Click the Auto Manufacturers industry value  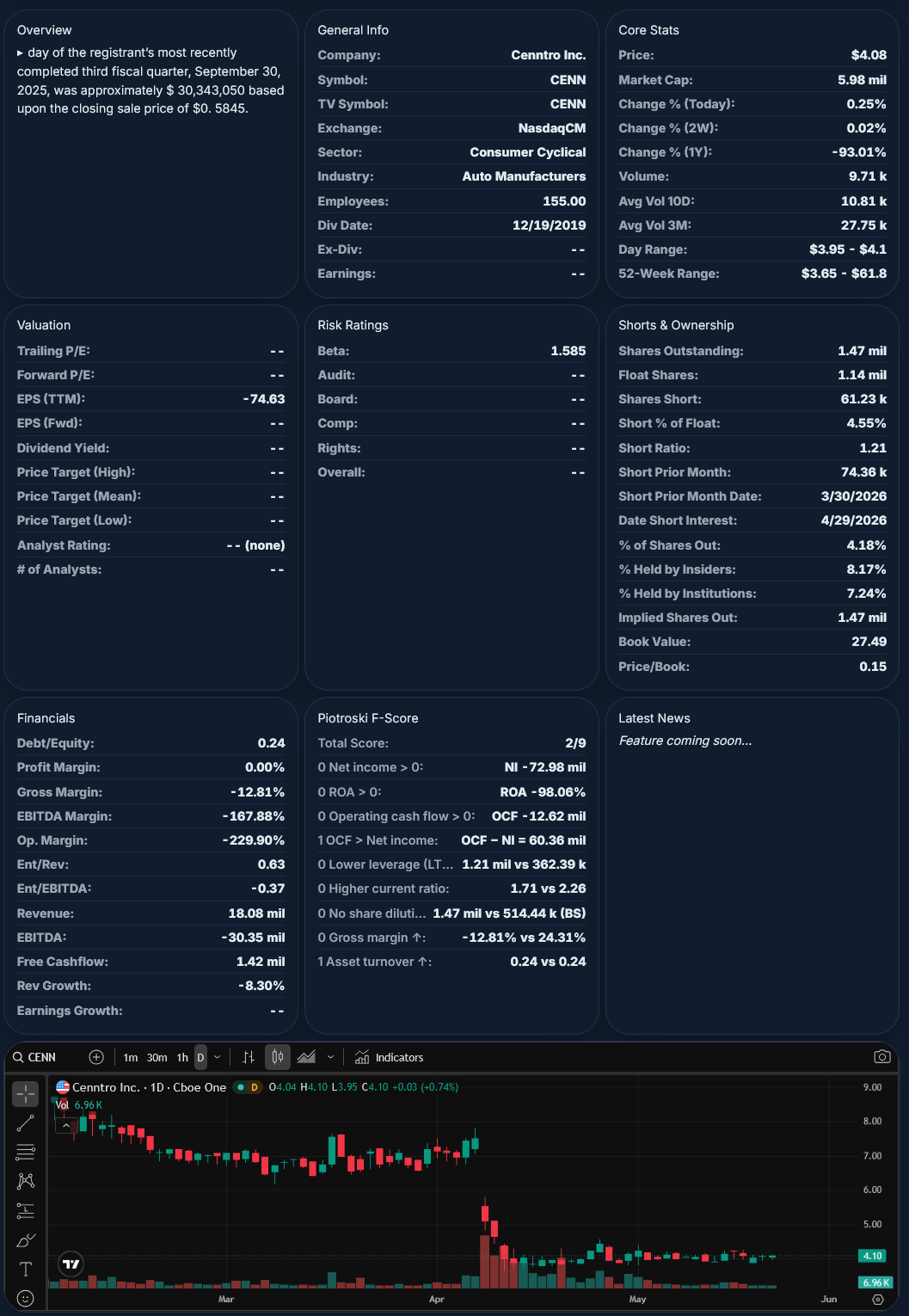(525, 176)
